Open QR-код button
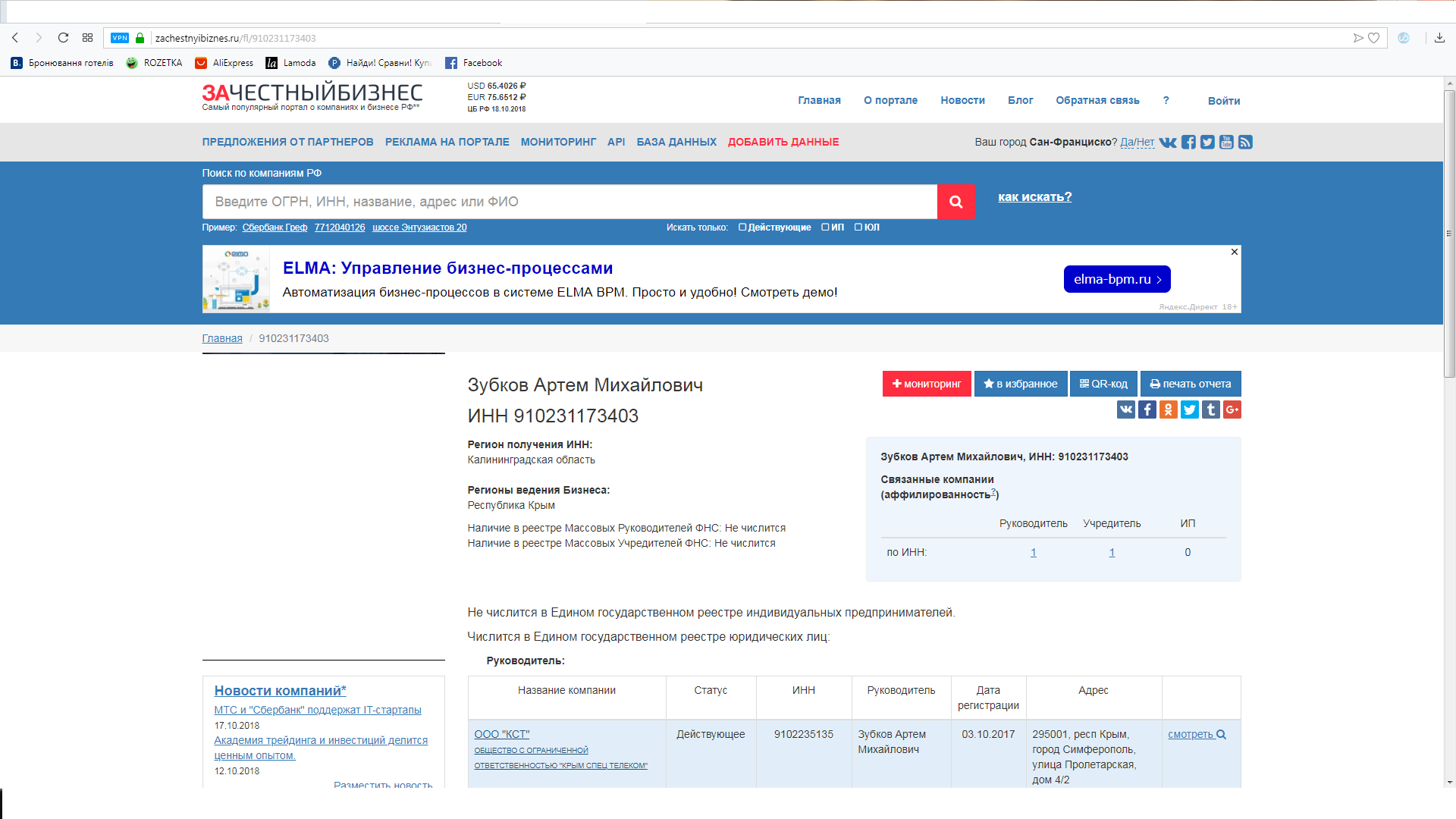 point(1103,384)
